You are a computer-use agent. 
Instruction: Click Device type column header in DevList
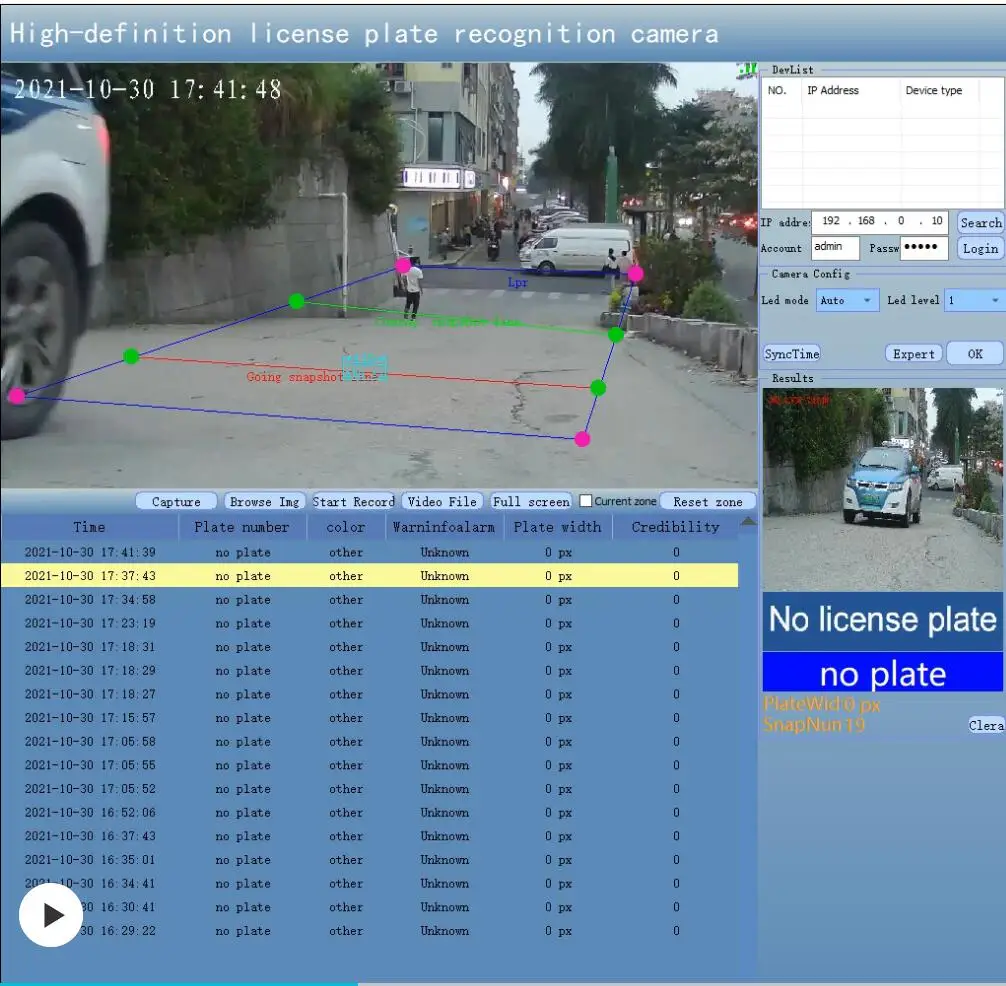pyautogui.click(x=934, y=90)
